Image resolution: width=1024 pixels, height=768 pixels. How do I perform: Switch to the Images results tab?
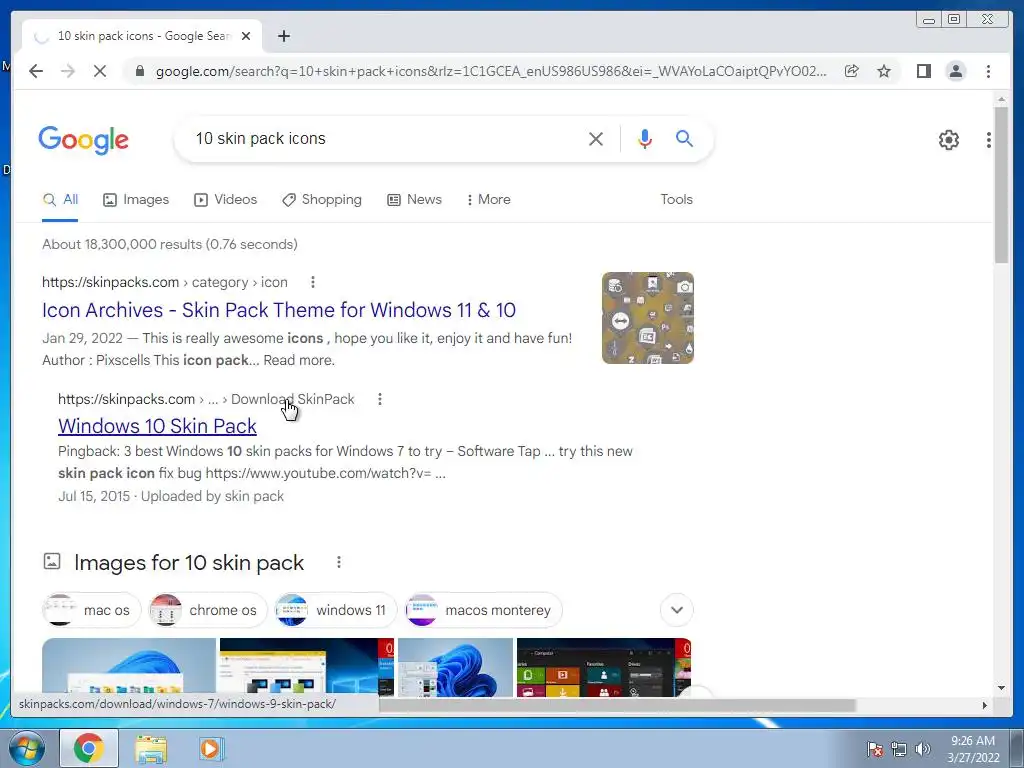coord(136,200)
